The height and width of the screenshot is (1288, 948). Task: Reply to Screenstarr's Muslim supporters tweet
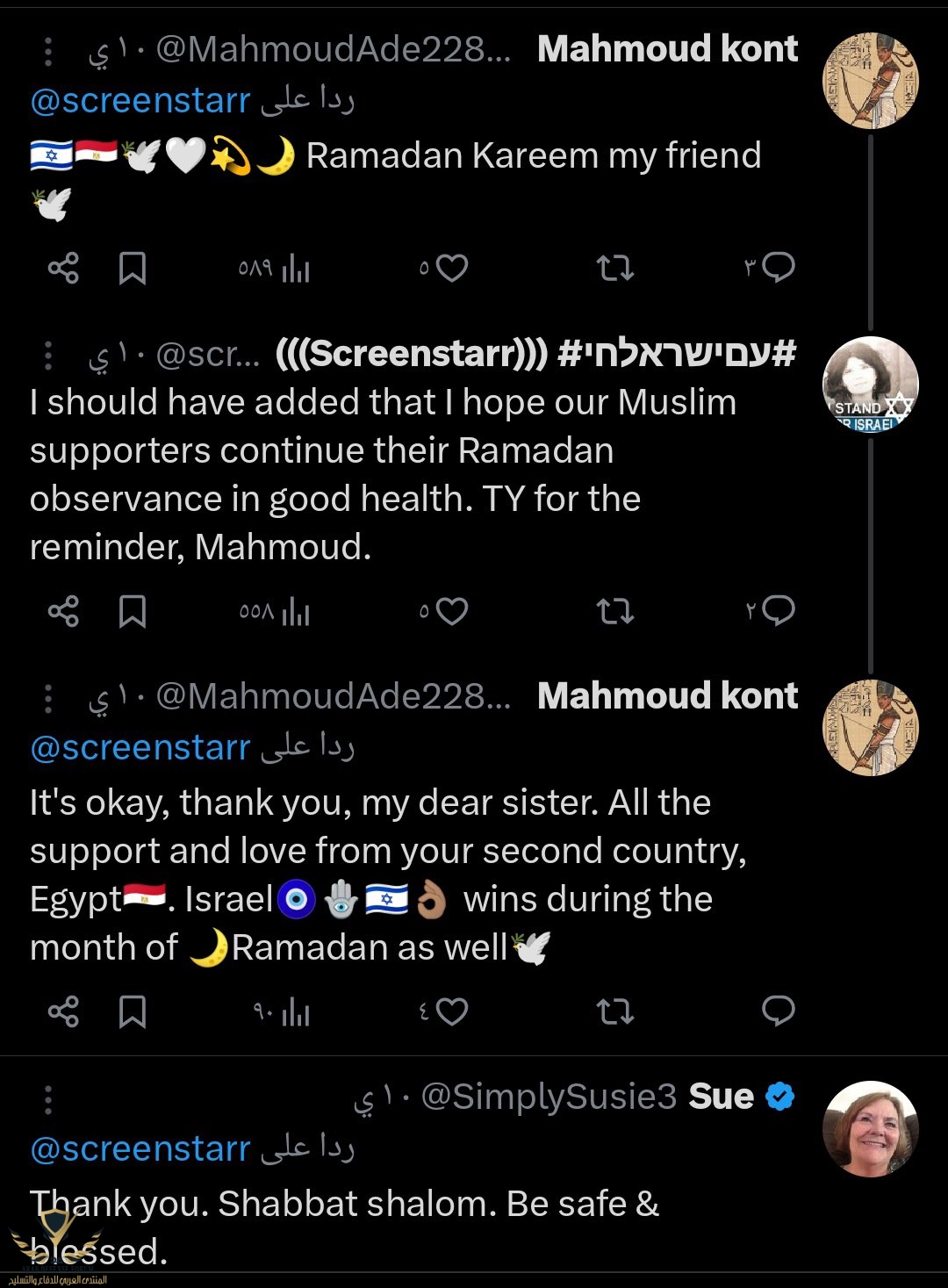[x=778, y=610]
